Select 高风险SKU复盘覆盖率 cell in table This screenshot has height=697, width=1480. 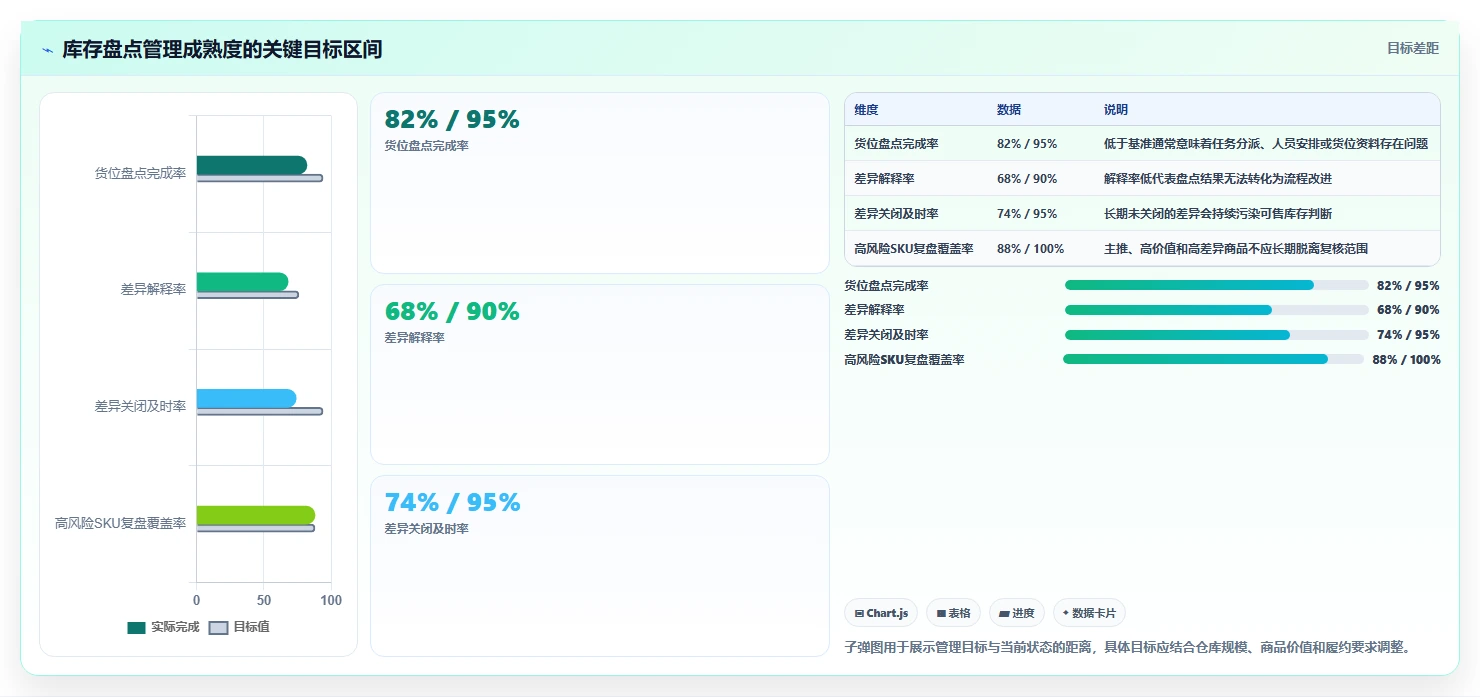914,249
